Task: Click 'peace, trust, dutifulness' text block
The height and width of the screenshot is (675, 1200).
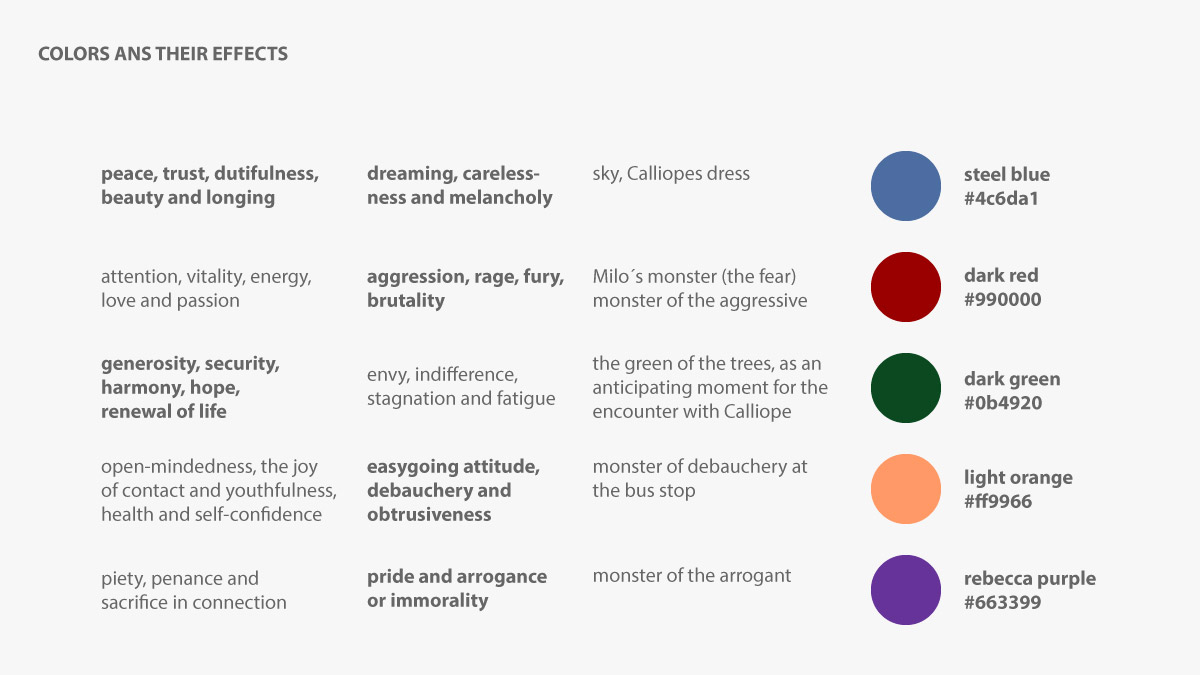Action: 210,185
